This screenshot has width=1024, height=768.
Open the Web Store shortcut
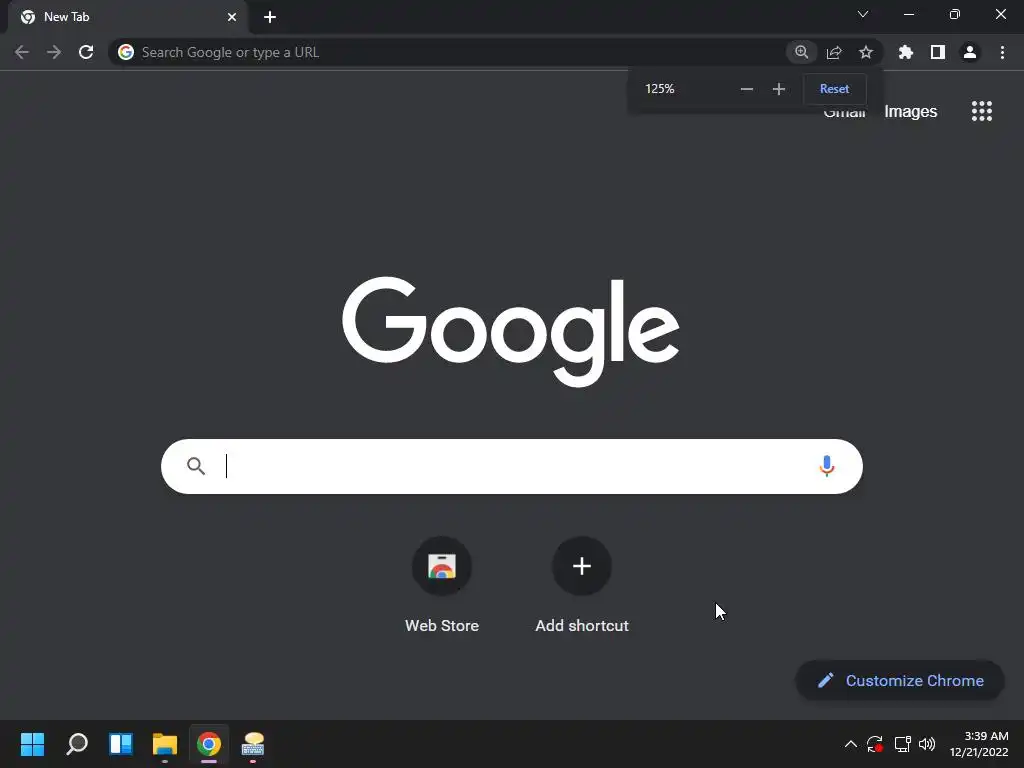441,585
